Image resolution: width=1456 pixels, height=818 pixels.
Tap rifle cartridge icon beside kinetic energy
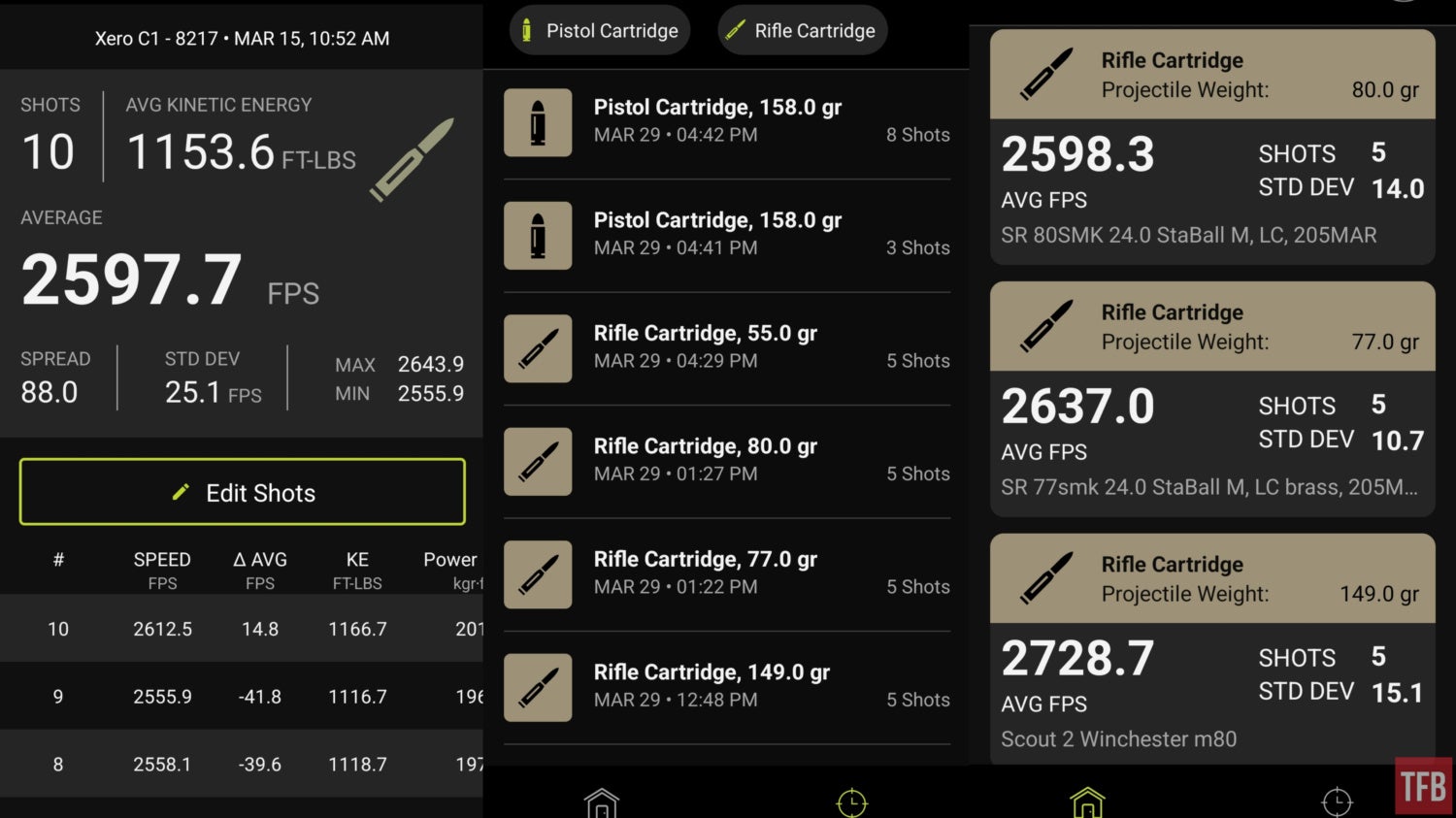tap(412, 160)
